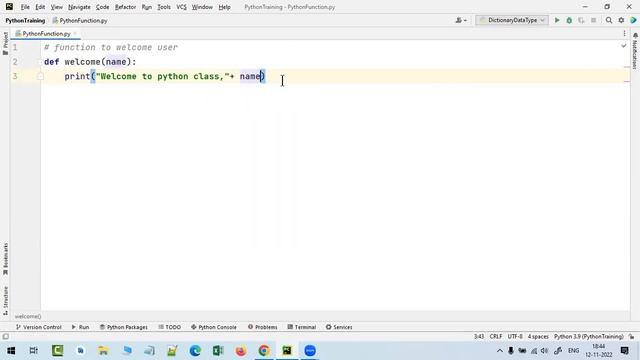Viewport: 640px width, 360px height.
Task: Open the Problems tool window
Action: point(262,327)
